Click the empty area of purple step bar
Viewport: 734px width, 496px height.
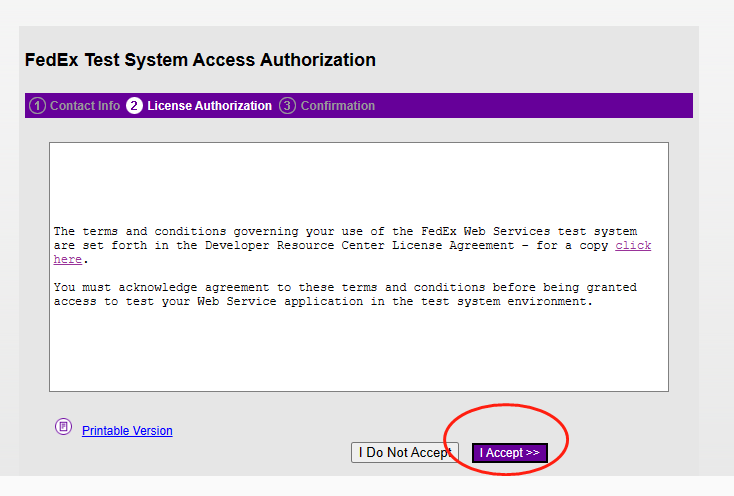tap(534, 106)
